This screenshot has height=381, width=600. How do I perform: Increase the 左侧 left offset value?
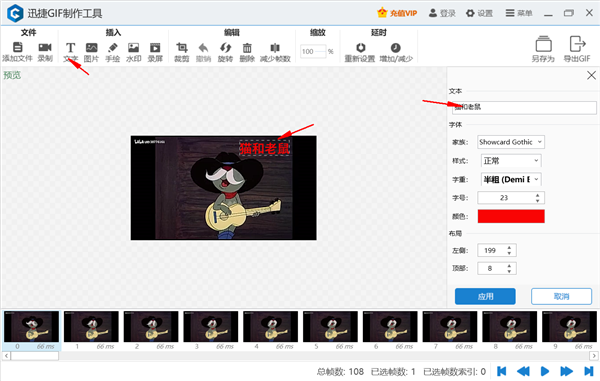[x=509, y=248]
